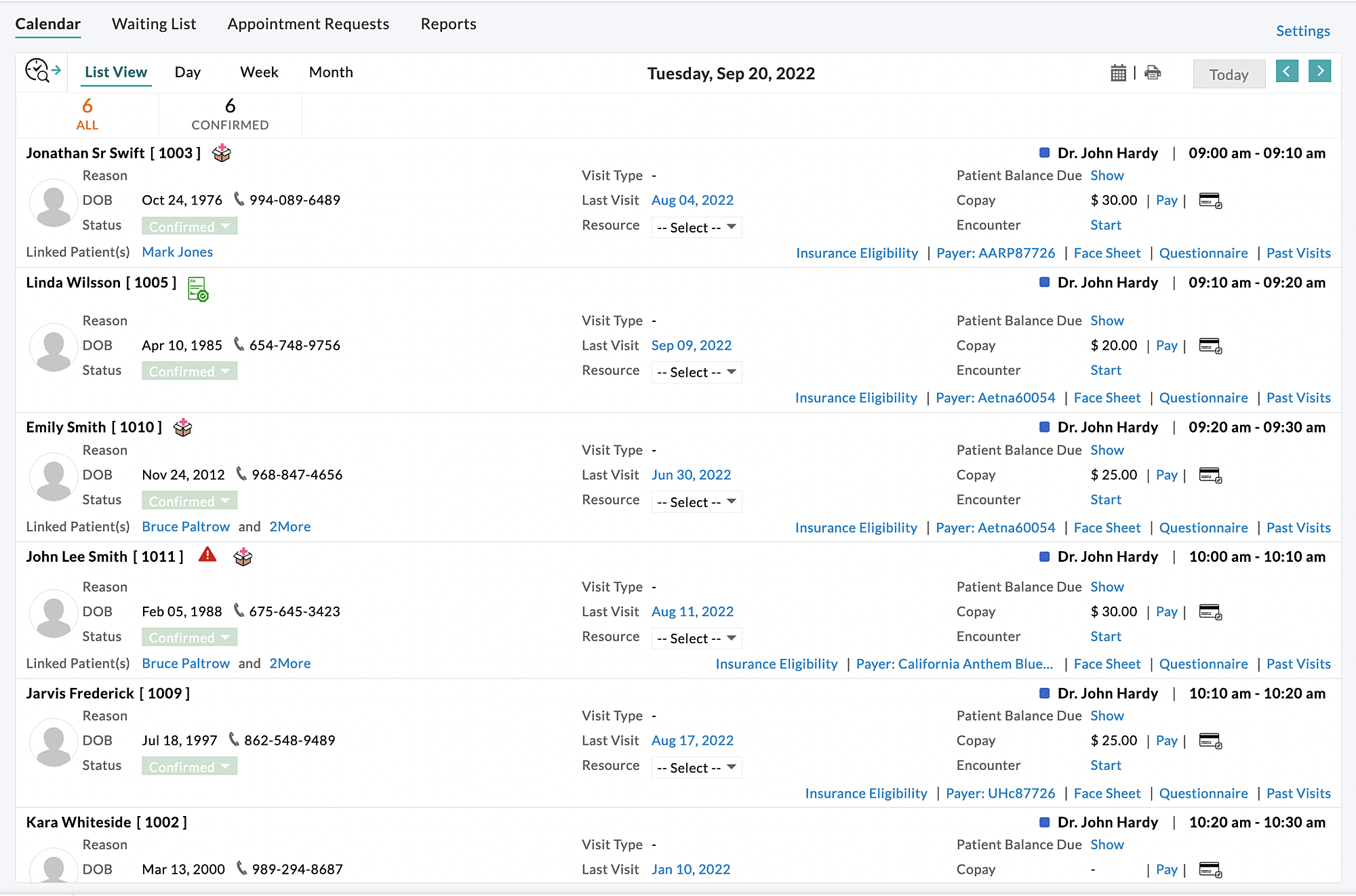
Task: Start encounter for John Lee Smith
Action: pyautogui.click(x=1105, y=636)
